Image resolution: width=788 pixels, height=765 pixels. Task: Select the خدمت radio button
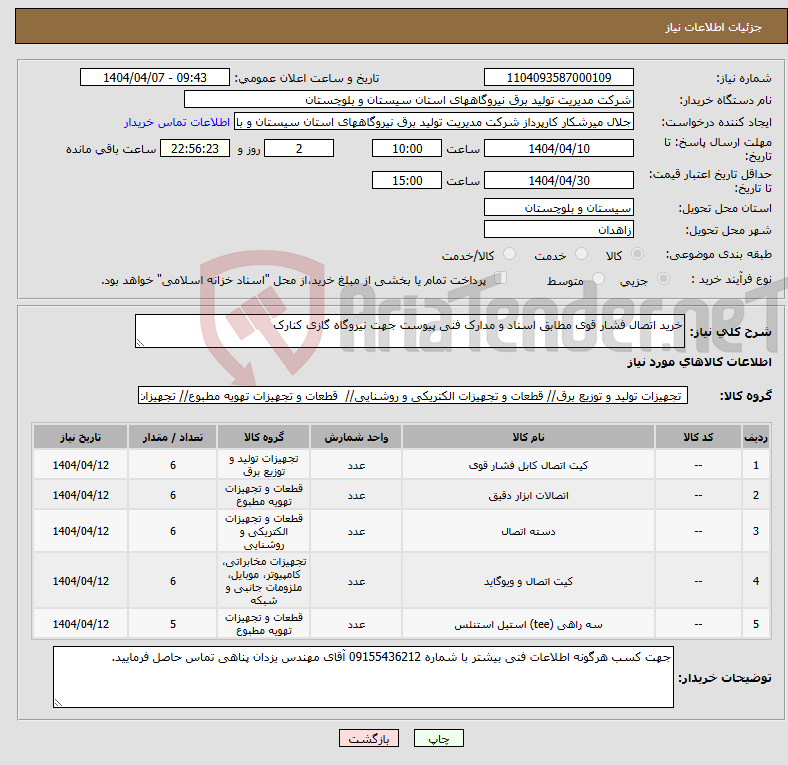click(x=581, y=254)
